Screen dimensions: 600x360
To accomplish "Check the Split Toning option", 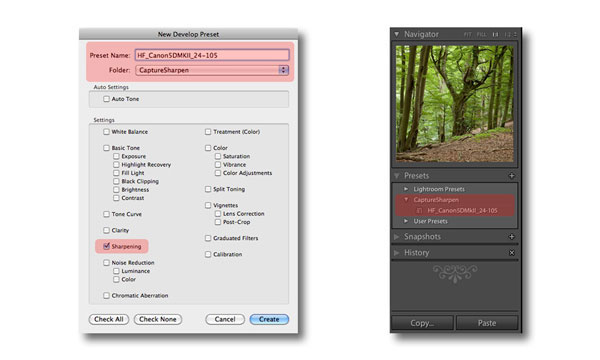I will pyautogui.click(x=208, y=189).
